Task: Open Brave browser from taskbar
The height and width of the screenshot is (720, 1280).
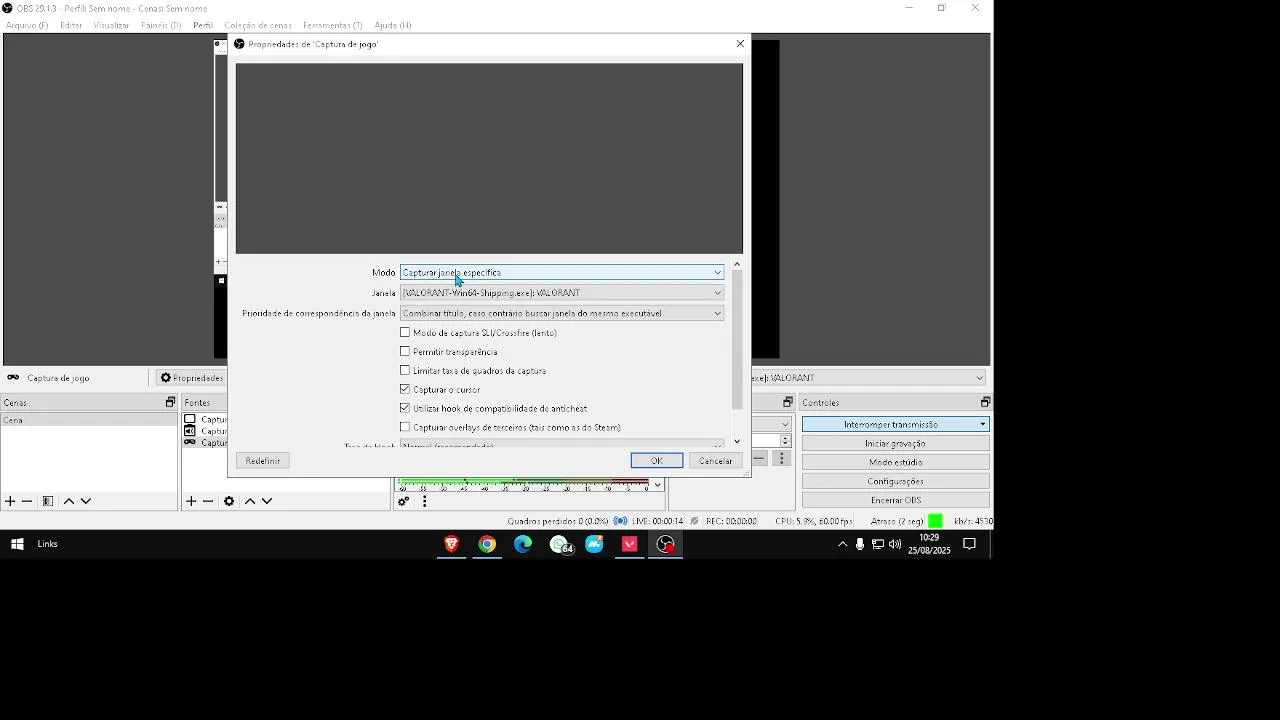Action: pos(451,544)
